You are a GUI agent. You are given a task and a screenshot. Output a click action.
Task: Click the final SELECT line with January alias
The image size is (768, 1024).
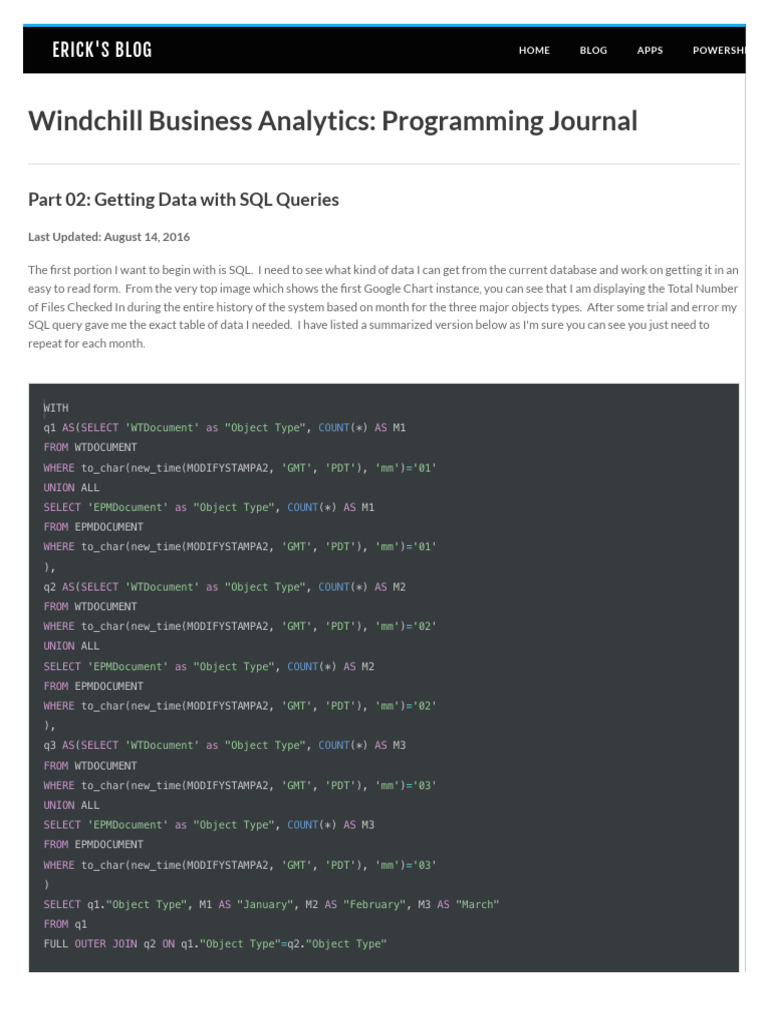click(x=271, y=905)
